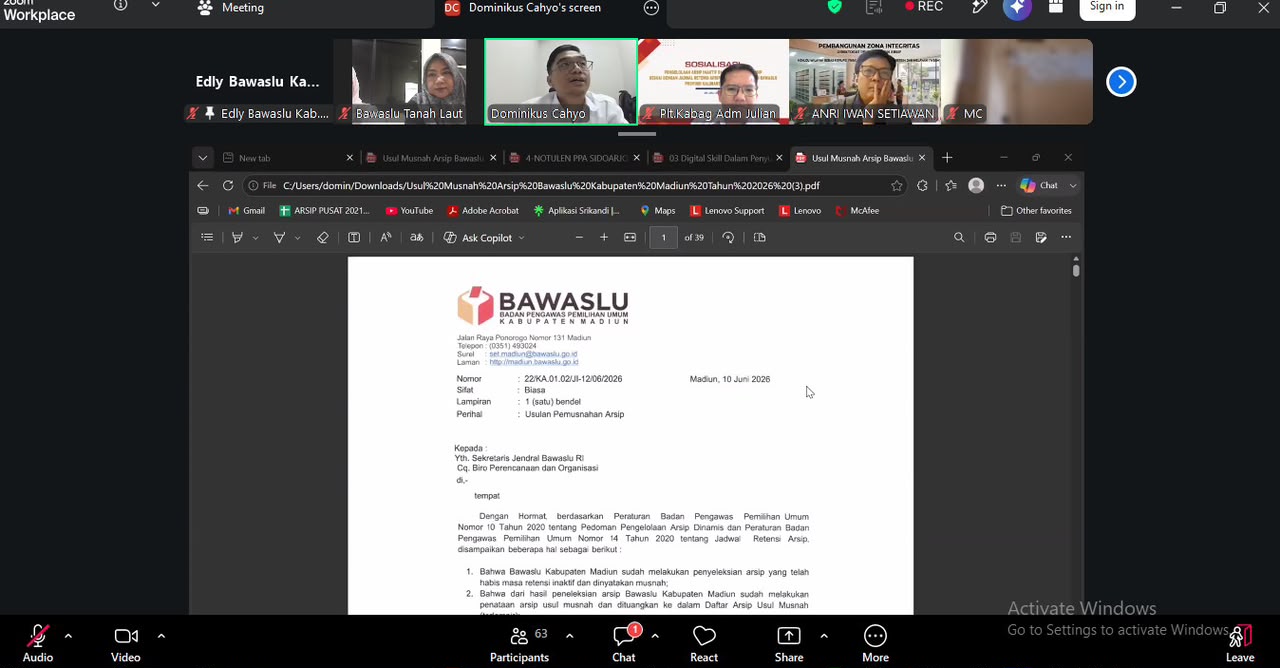Viewport: 1280px width, 668px height.
Task: Zoom in the PDF with plus
Action: point(604,238)
